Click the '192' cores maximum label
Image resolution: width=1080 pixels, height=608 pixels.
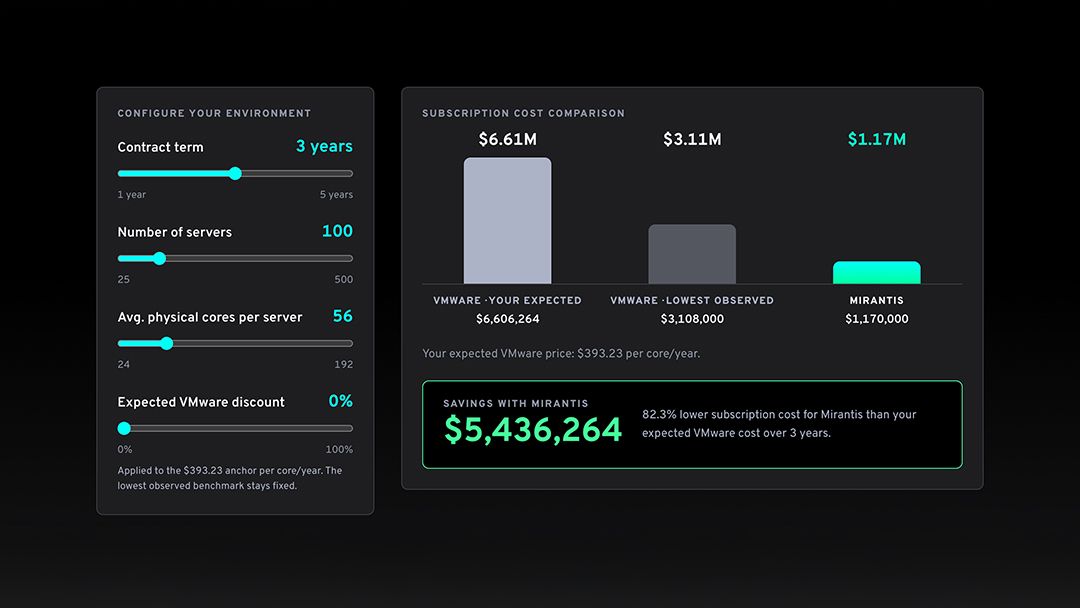343,364
